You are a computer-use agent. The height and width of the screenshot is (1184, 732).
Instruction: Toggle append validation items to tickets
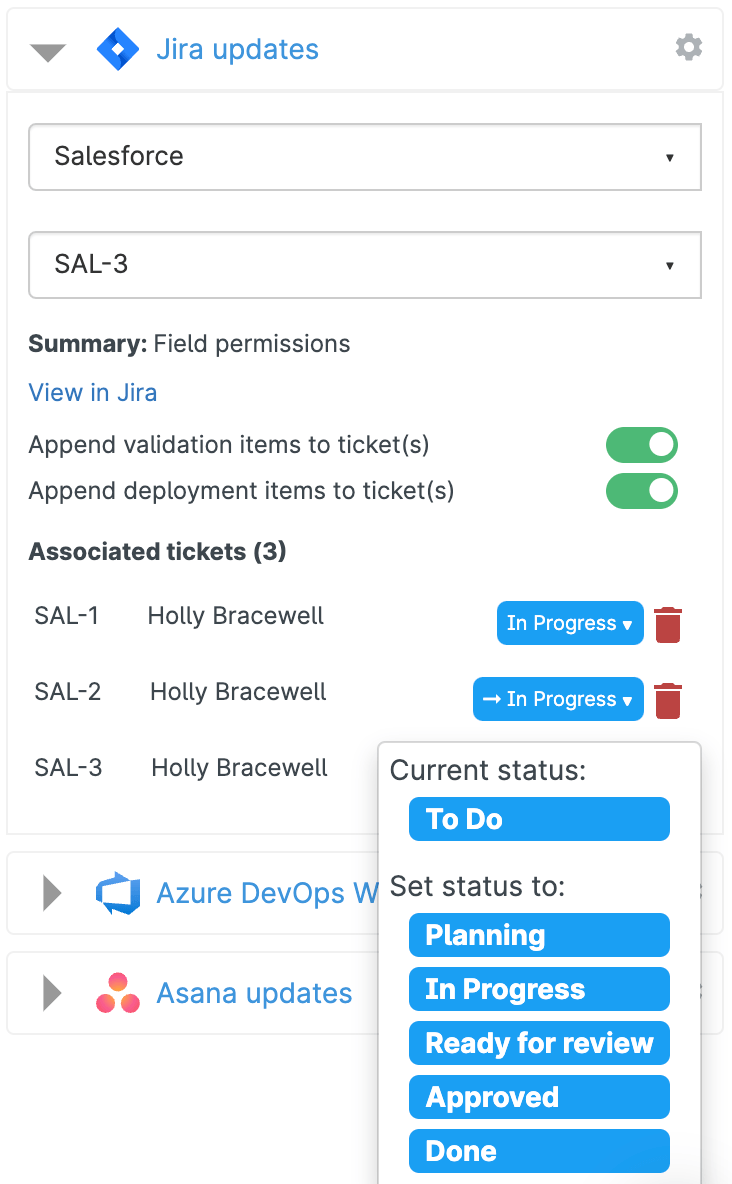click(641, 445)
